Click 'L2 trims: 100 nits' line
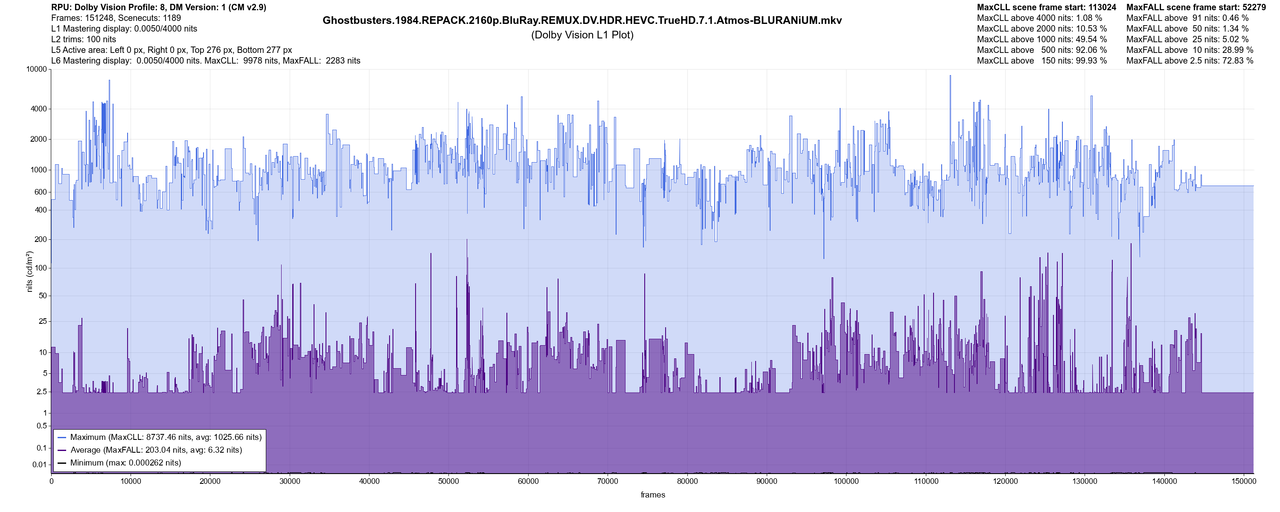 pyautogui.click(x=83, y=40)
